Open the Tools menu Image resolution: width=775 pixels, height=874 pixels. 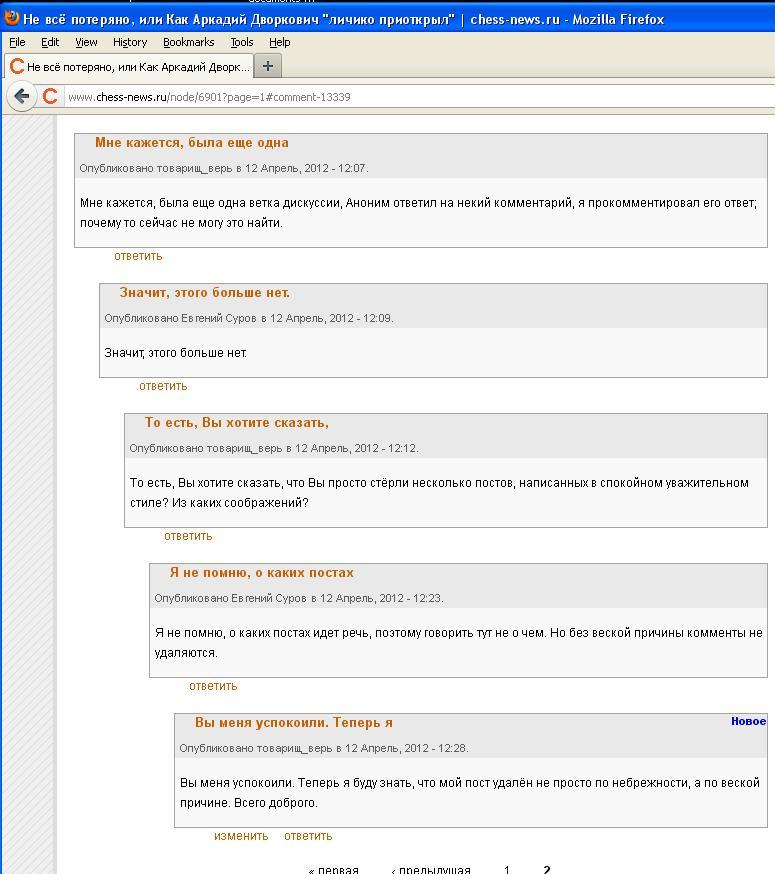242,42
